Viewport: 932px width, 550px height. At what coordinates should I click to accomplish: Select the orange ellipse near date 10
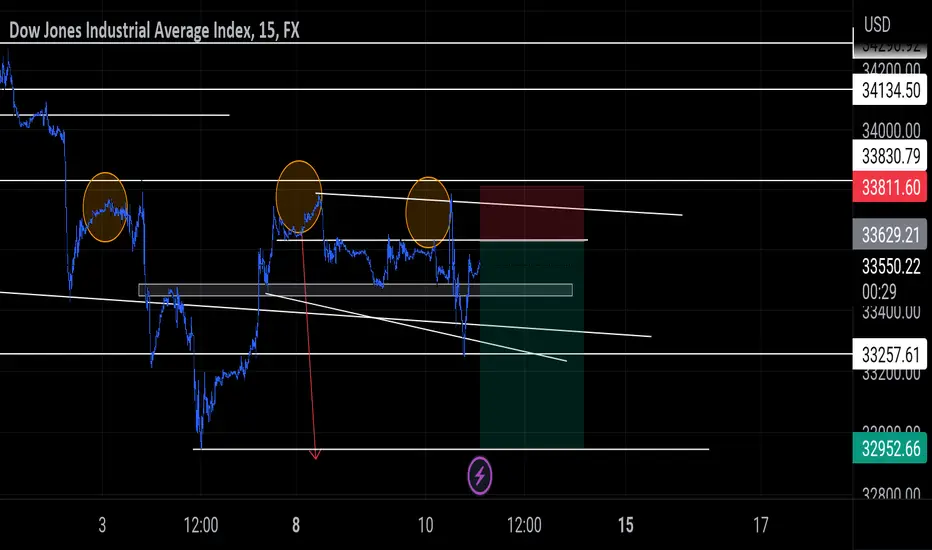click(428, 212)
